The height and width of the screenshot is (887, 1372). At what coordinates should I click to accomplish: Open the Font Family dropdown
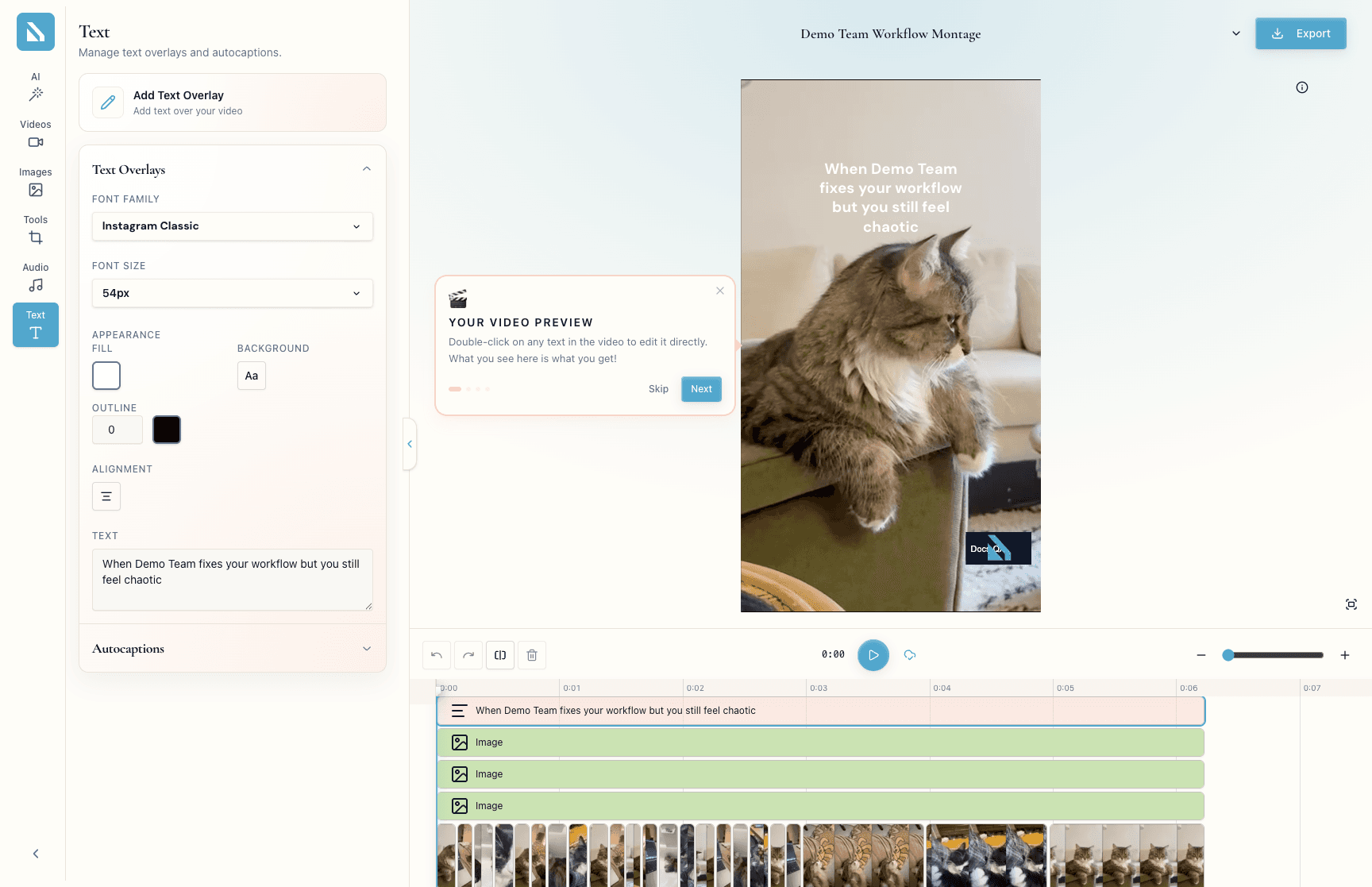pyautogui.click(x=233, y=226)
